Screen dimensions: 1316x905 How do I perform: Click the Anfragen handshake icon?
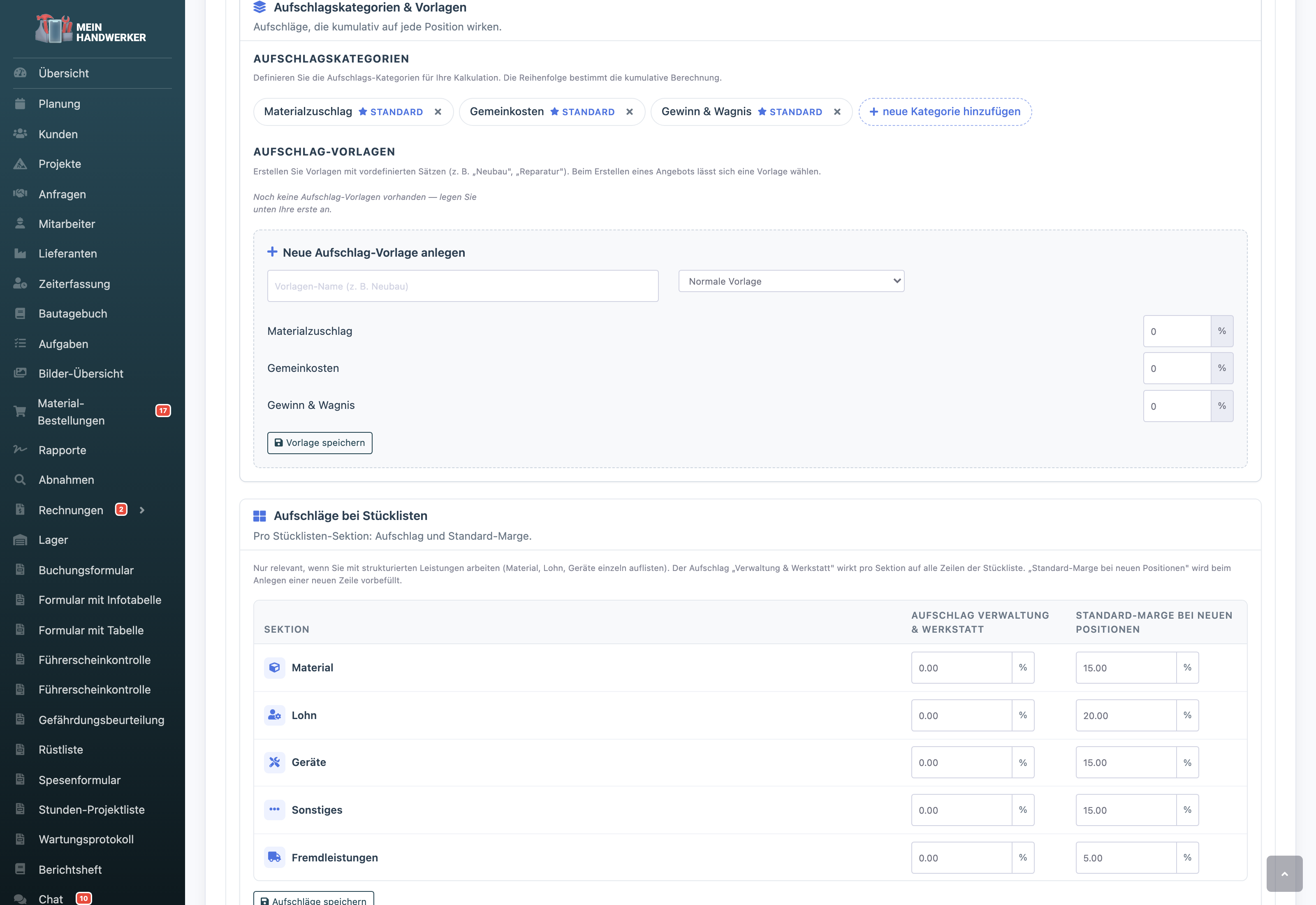(21, 194)
